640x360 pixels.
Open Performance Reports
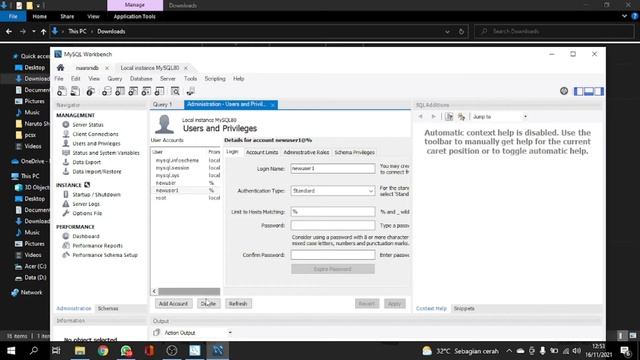[97, 245]
